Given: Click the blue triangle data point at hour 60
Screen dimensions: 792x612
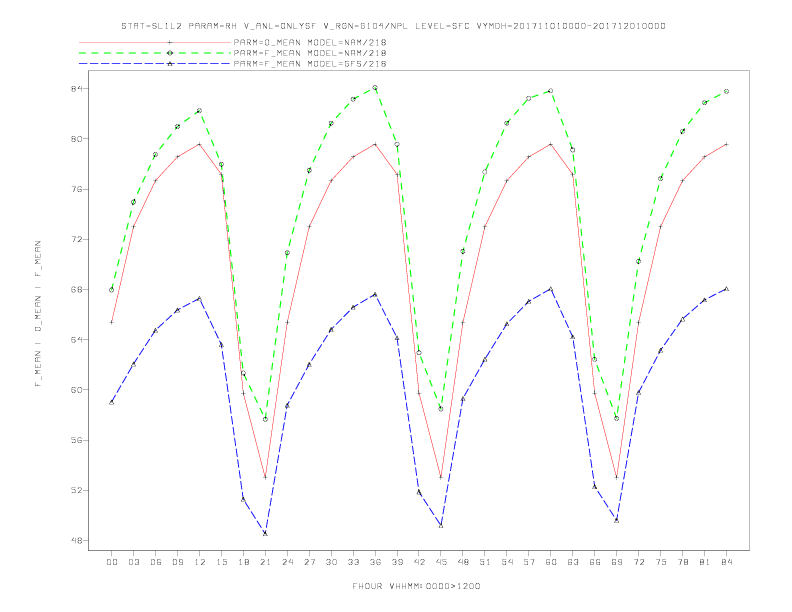Looking at the screenshot, I should point(551,289).
